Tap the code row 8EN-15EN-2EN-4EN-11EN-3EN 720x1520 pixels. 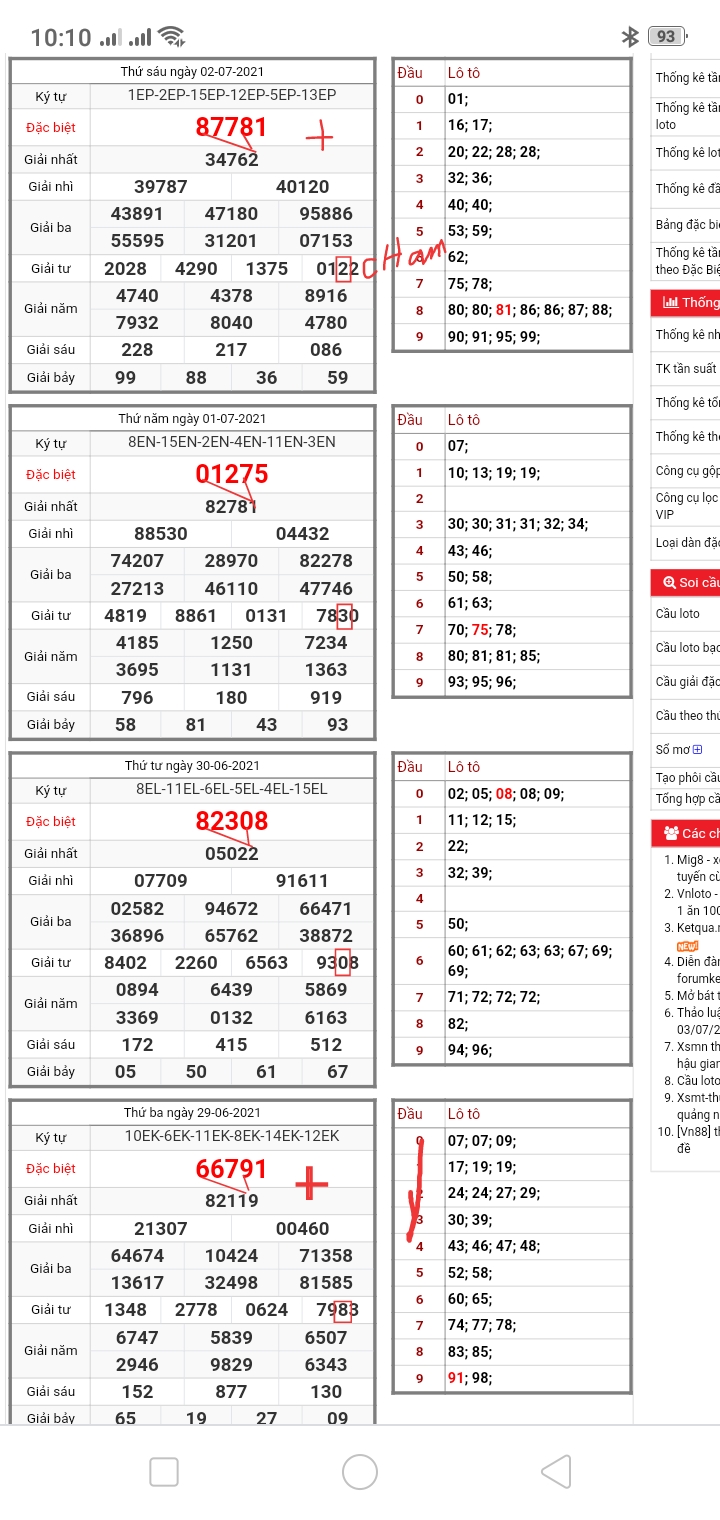[x=232, y=442]
